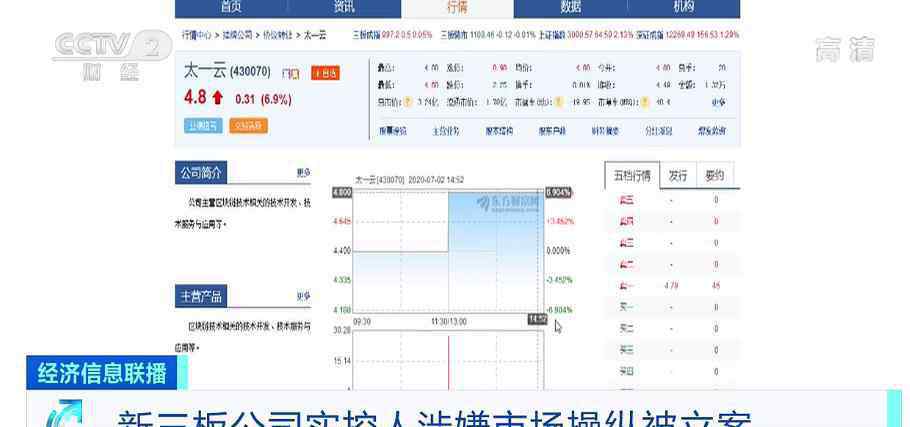This screenshot has width=910, height=427.
Task: Switch to the 发行 tab
Action: [x=678, y=175]
